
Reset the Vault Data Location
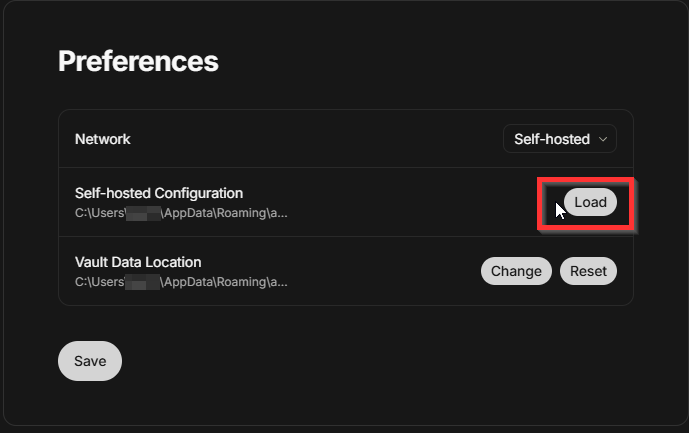point(588,271)
